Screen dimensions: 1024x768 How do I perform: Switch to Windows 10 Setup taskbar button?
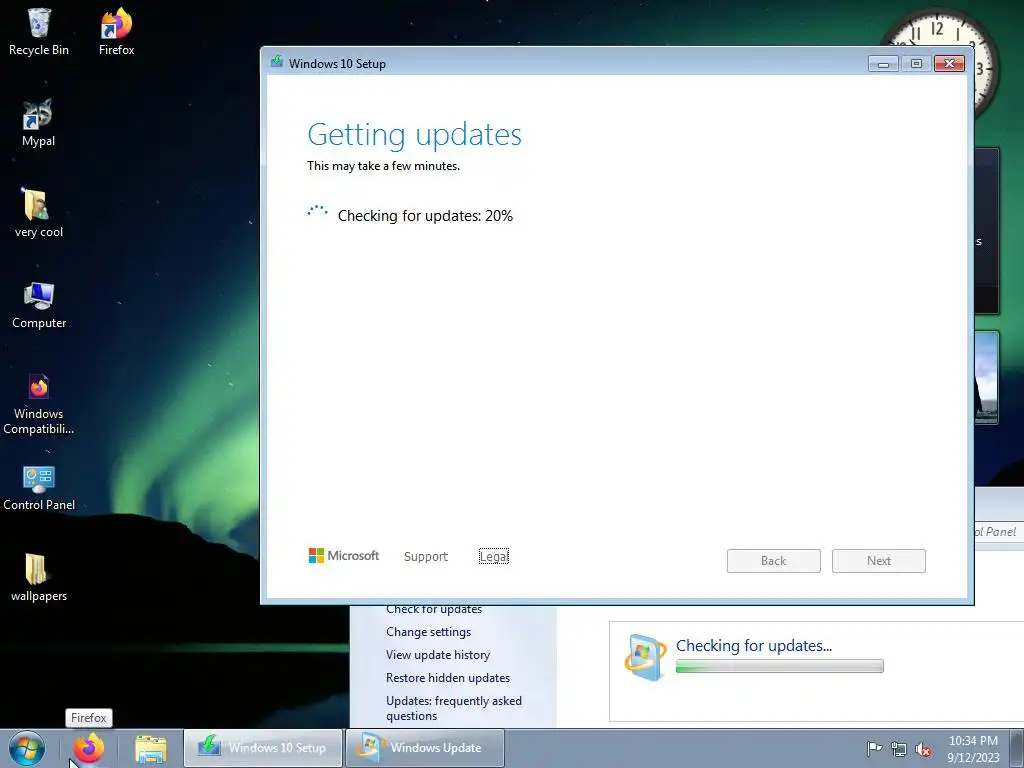[263, 748]
